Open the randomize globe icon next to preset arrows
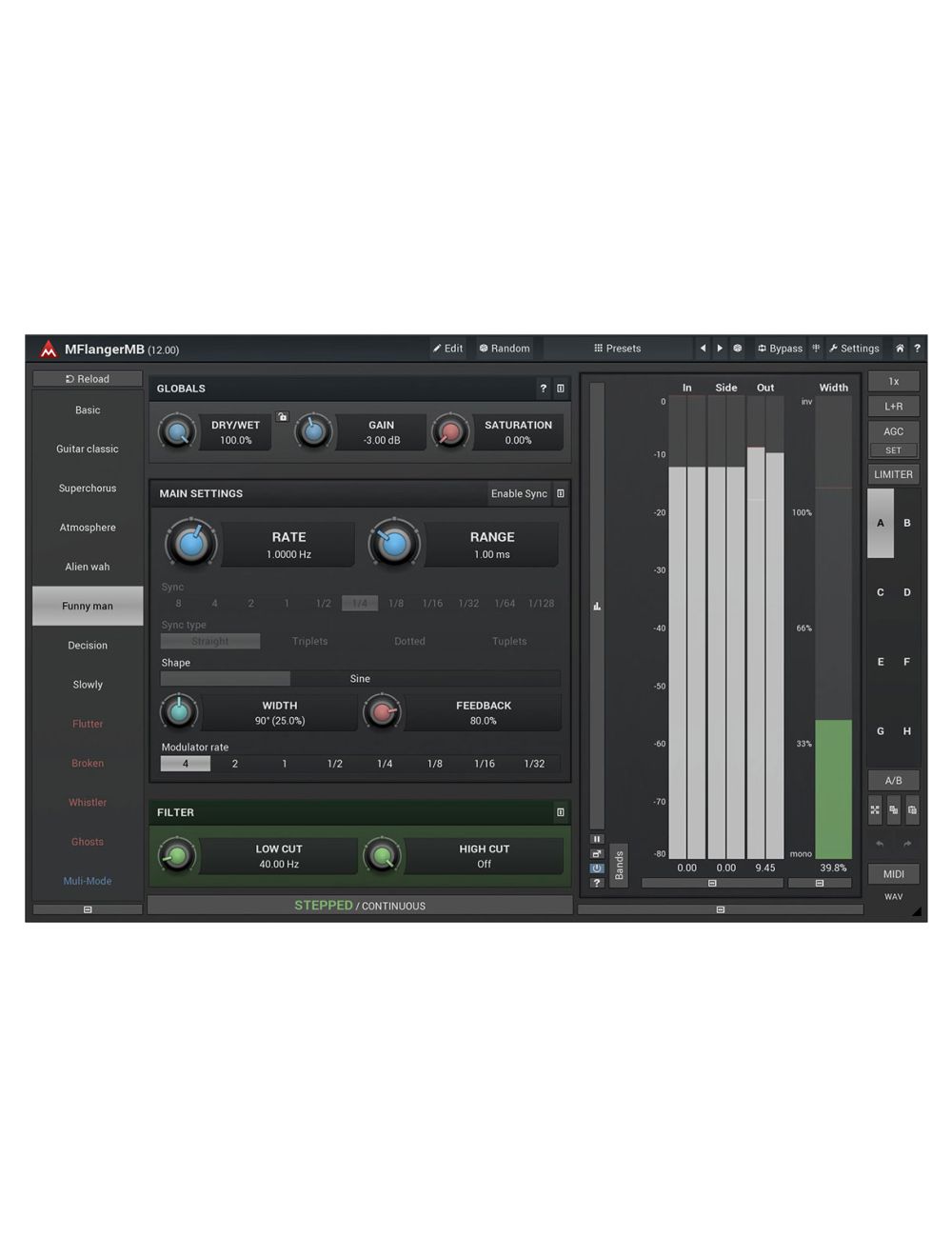 (x=738, y=349)
